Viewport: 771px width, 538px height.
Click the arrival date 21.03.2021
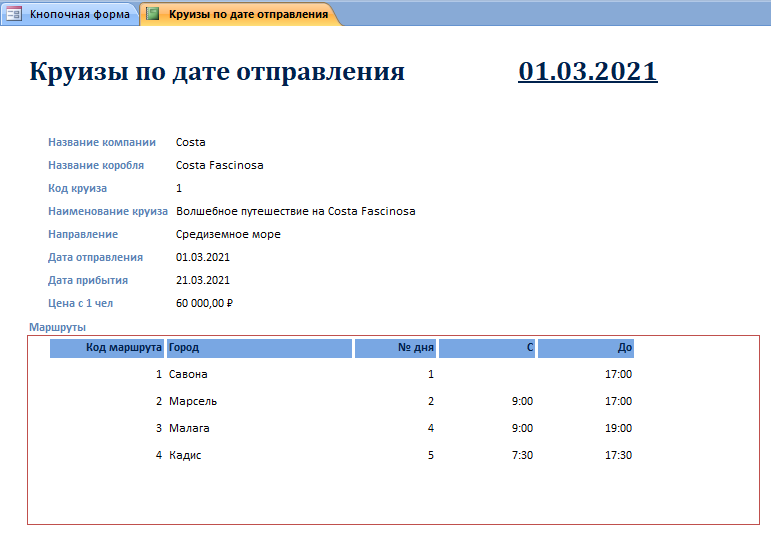tap(203, 280)
